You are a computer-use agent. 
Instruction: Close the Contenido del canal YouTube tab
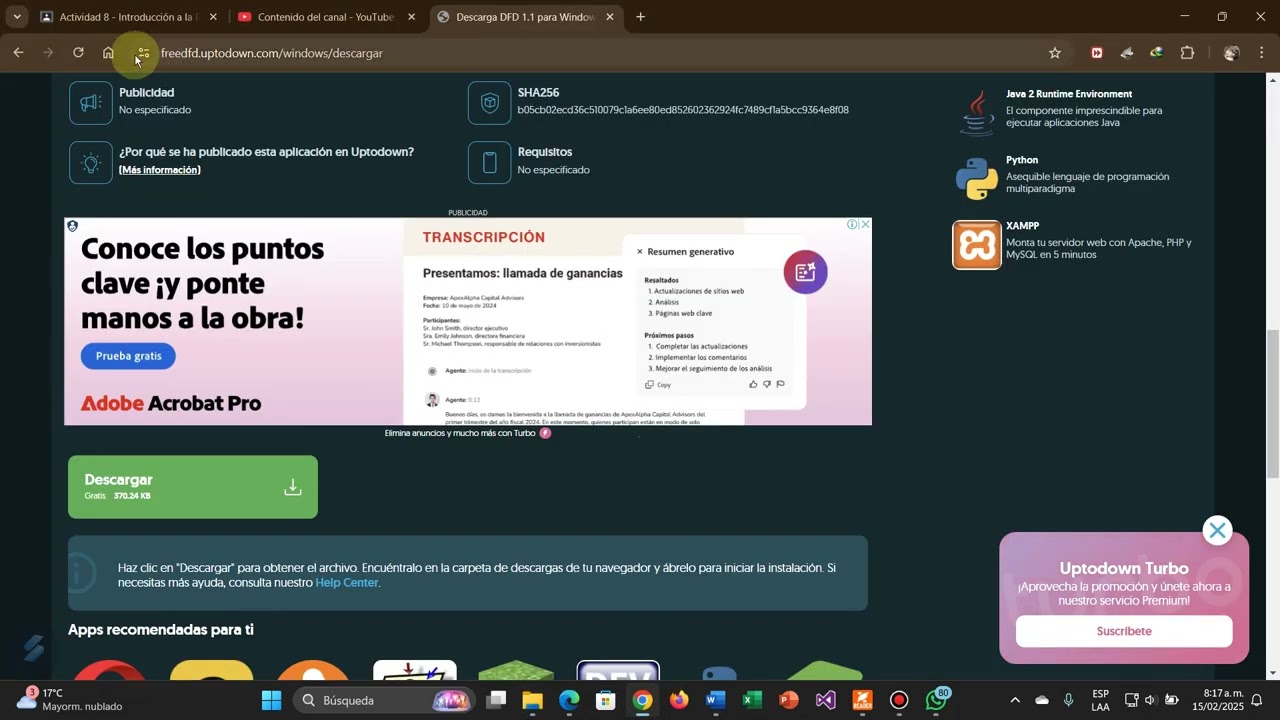coord(411,17)
